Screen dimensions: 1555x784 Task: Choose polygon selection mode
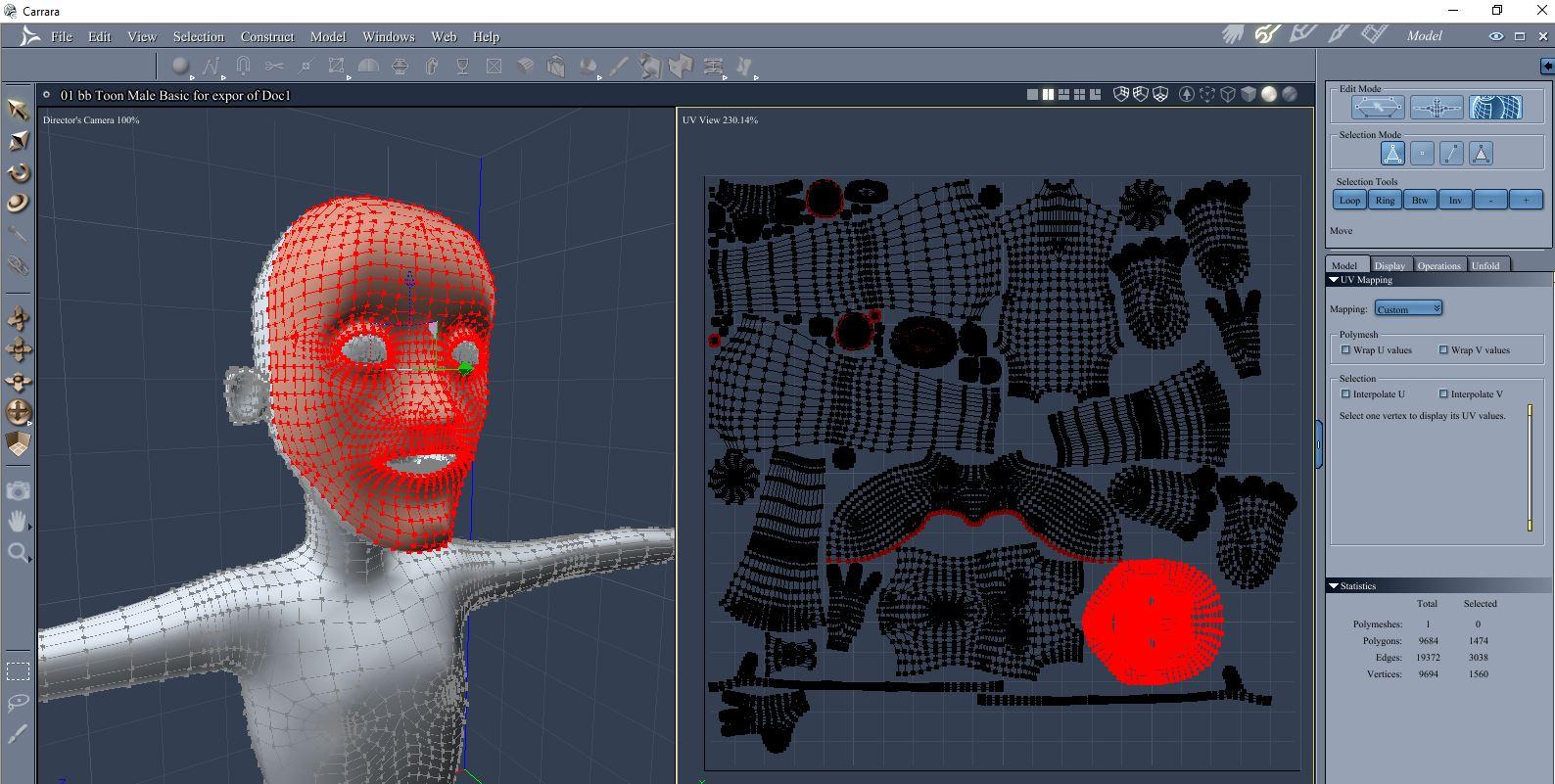coord(1481,153)
